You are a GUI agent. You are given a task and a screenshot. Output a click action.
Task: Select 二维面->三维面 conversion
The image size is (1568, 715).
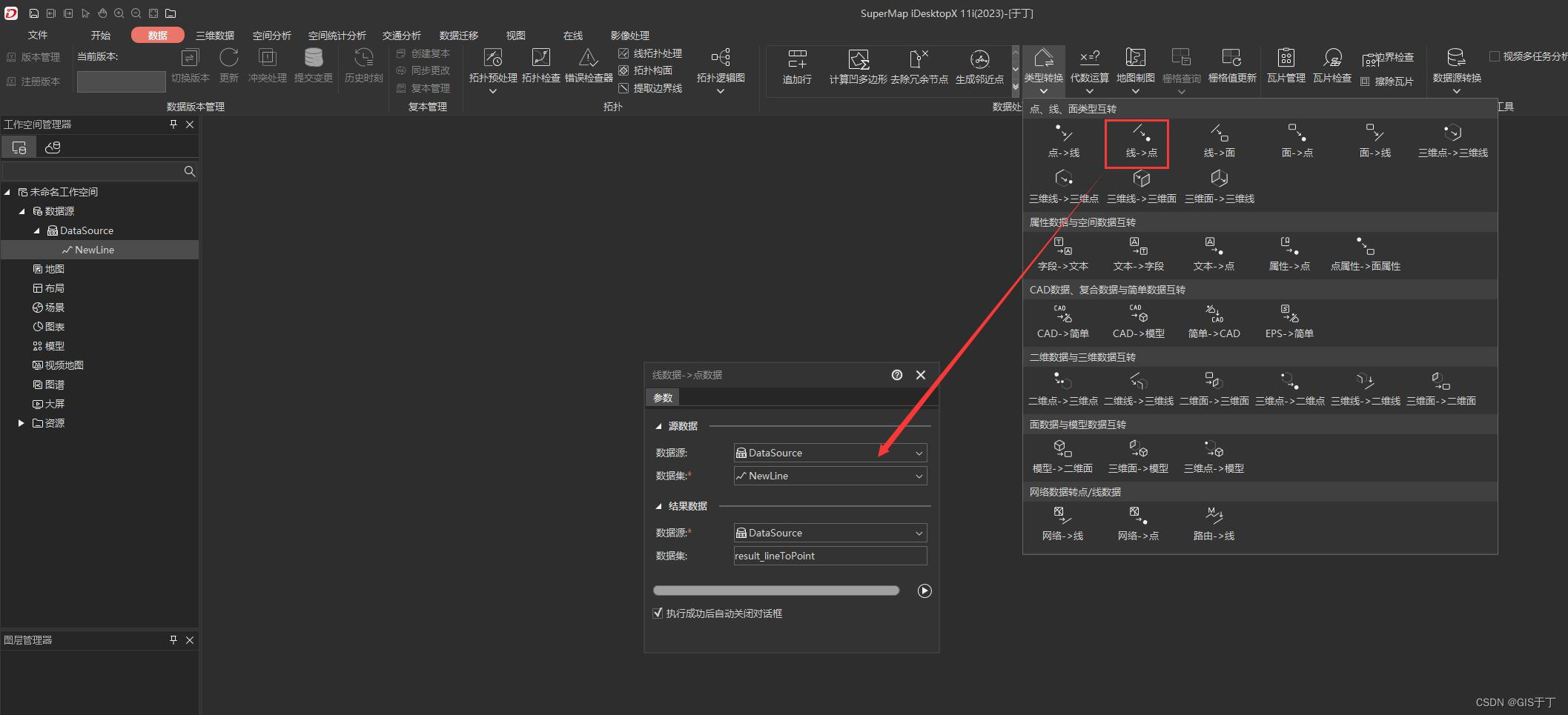(x=1214, y=390)
